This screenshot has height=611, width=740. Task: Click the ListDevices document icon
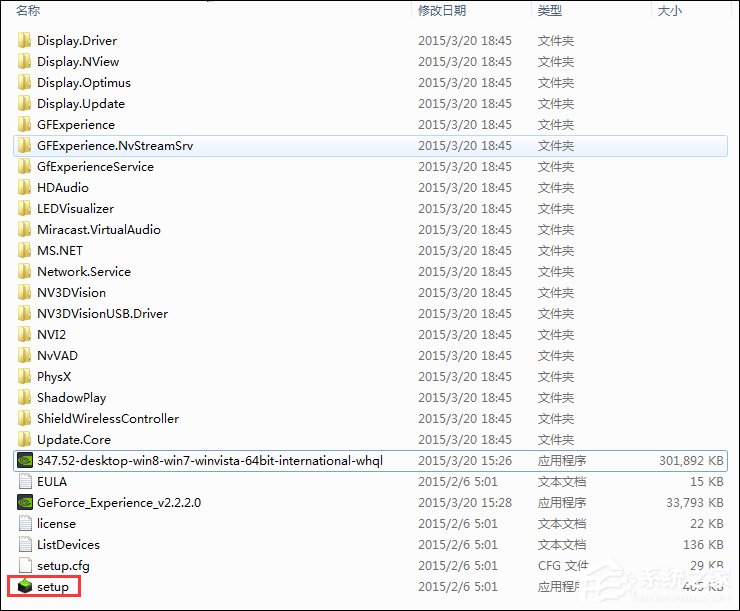click(x=25, y=544)
